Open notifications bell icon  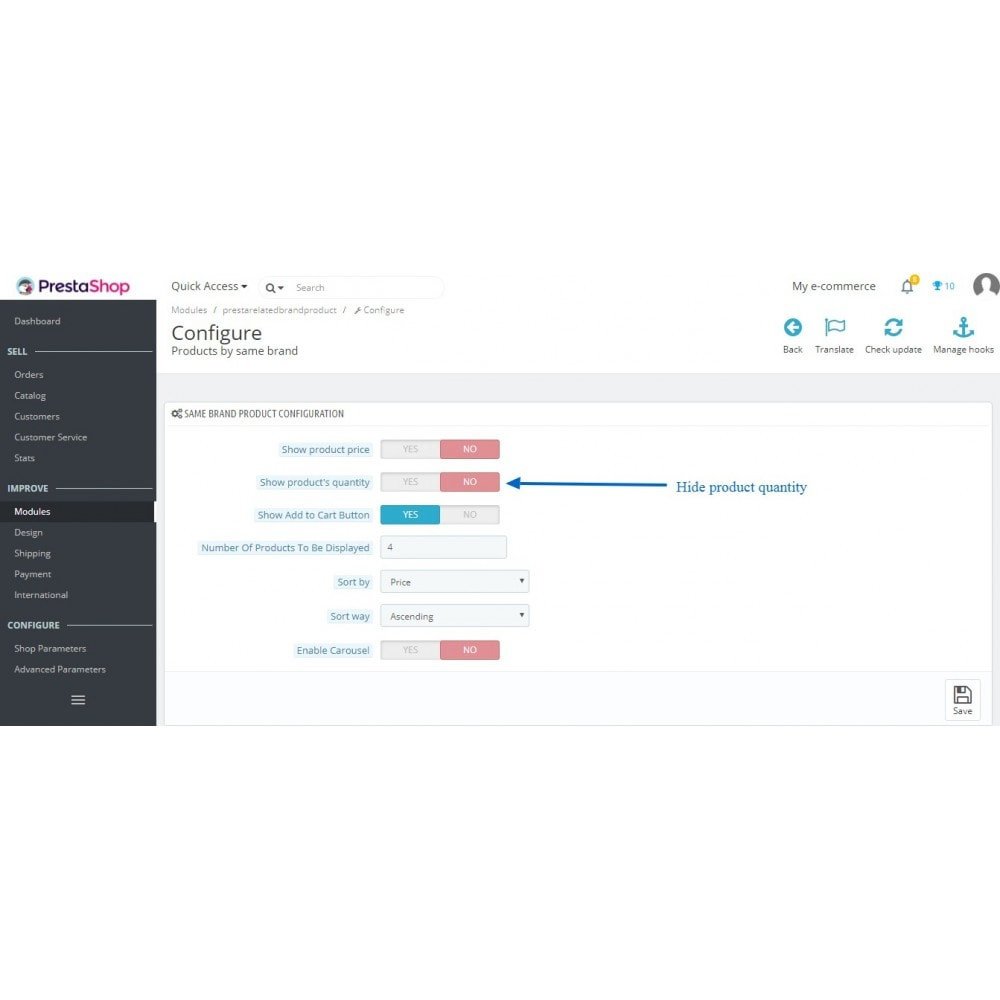coord(908,286)
